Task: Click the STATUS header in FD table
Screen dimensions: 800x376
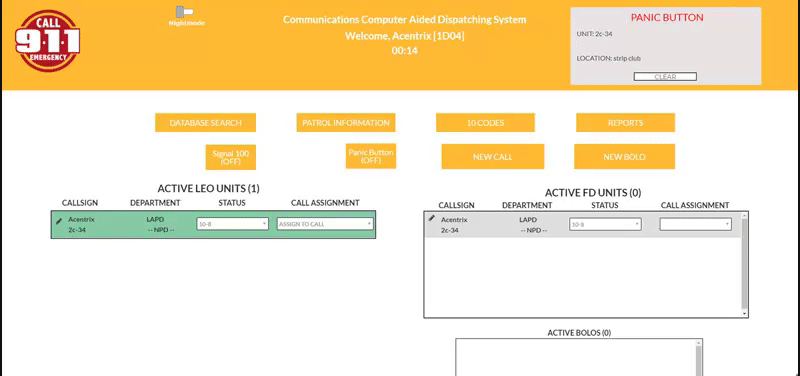Action: (x=605, y=205)
